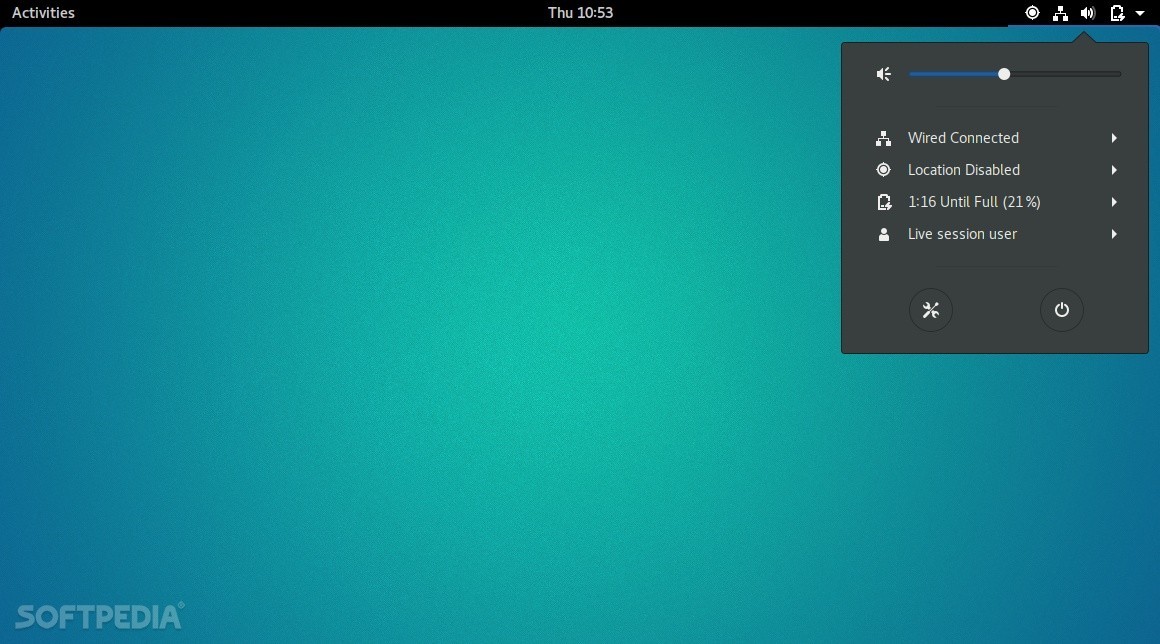Click the wired network icon in the top bar
The width and height of the screenshot is (1160, 644).
tap(1060, 13)
